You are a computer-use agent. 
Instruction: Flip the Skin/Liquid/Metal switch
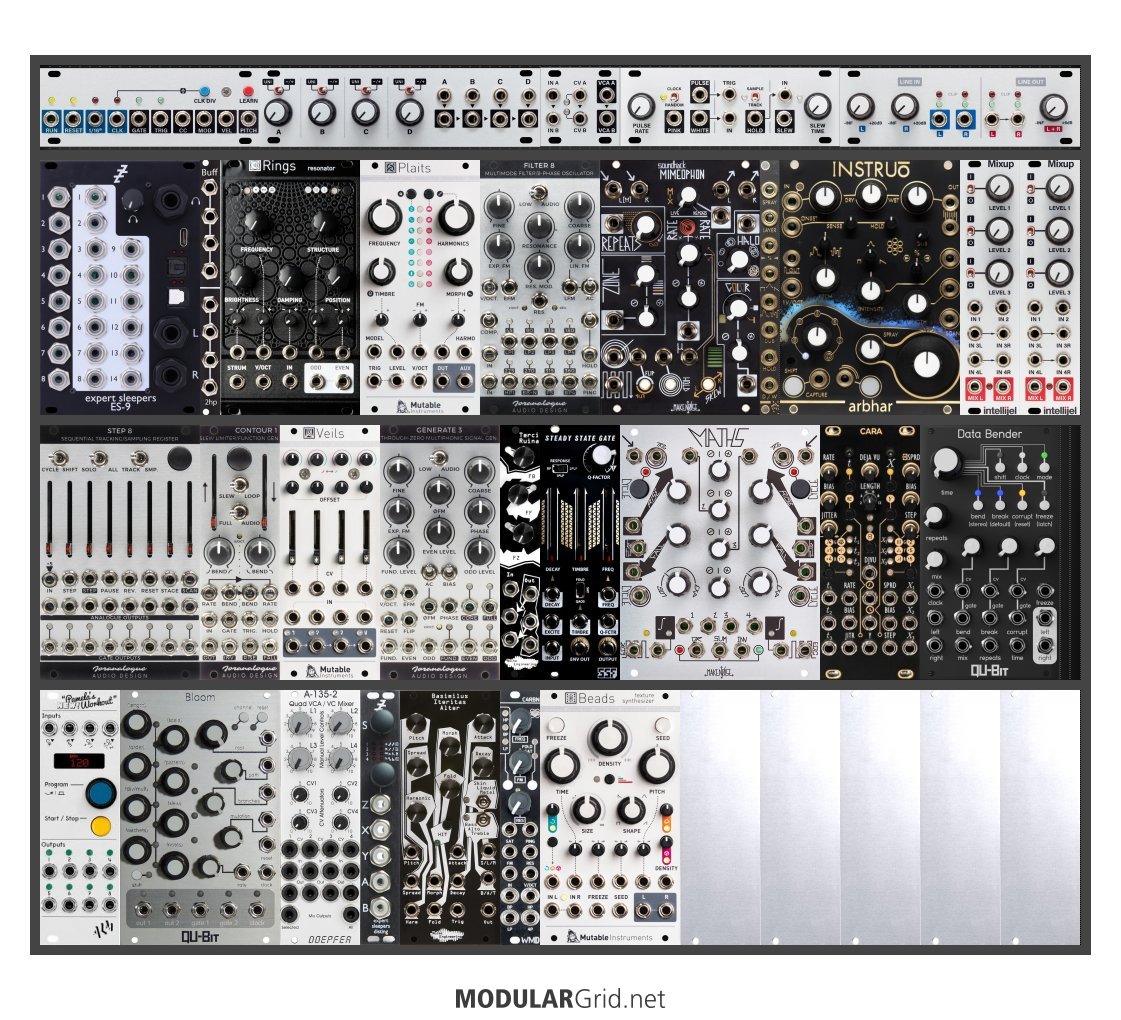click(x=485, y=803)
